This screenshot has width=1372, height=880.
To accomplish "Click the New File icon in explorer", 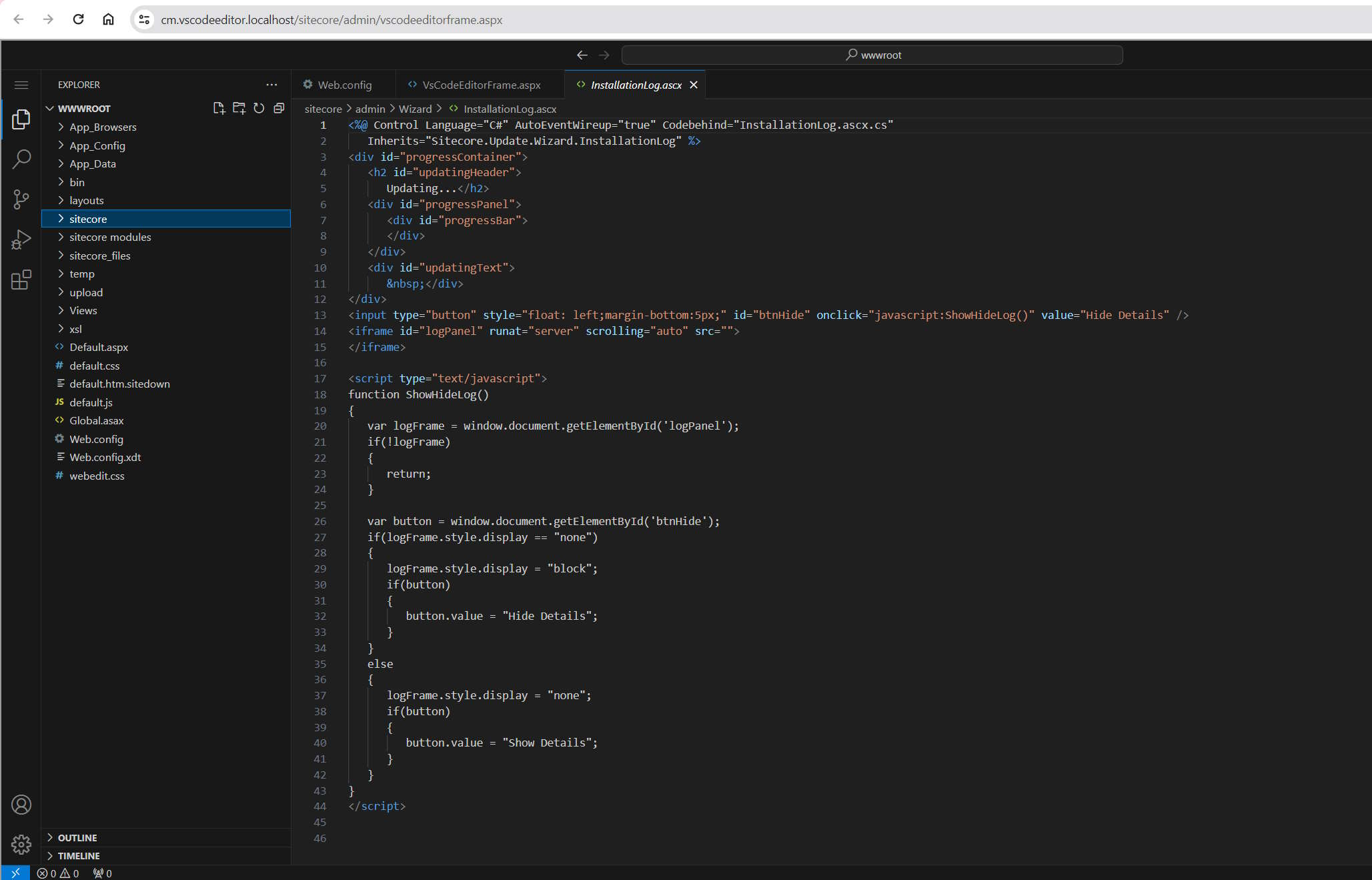I will coord(219,108).
